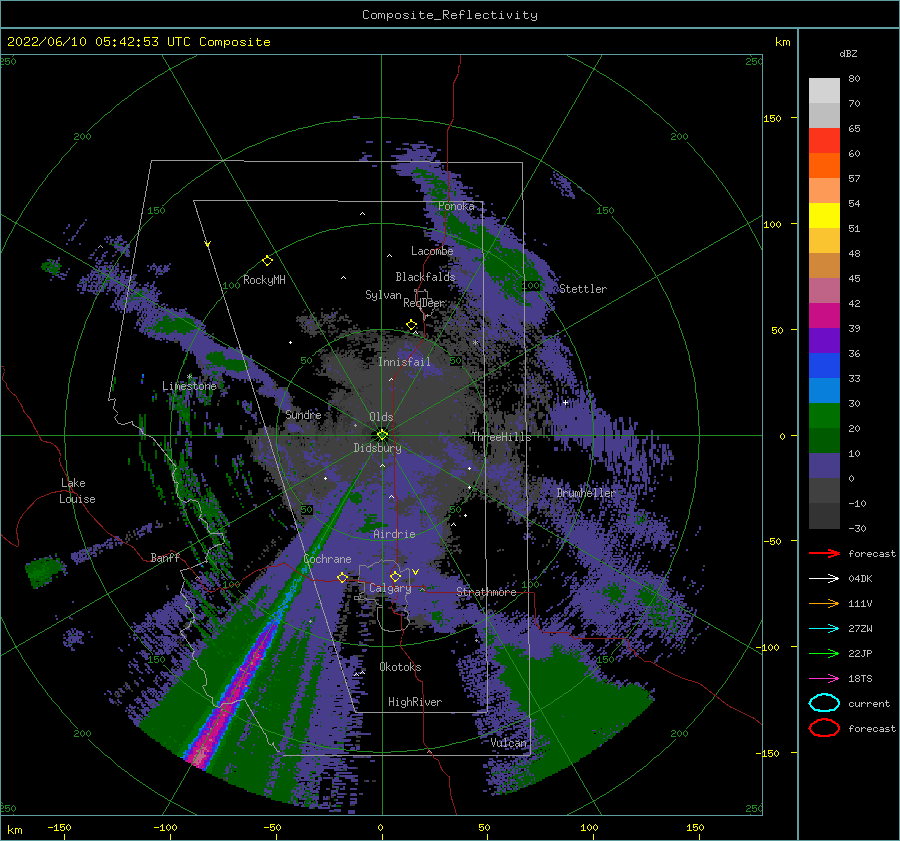Click the yellow diamond marker above RockyMH
Image resolution: width=900 pixels, height=841 pixels.
pos(267,261)
